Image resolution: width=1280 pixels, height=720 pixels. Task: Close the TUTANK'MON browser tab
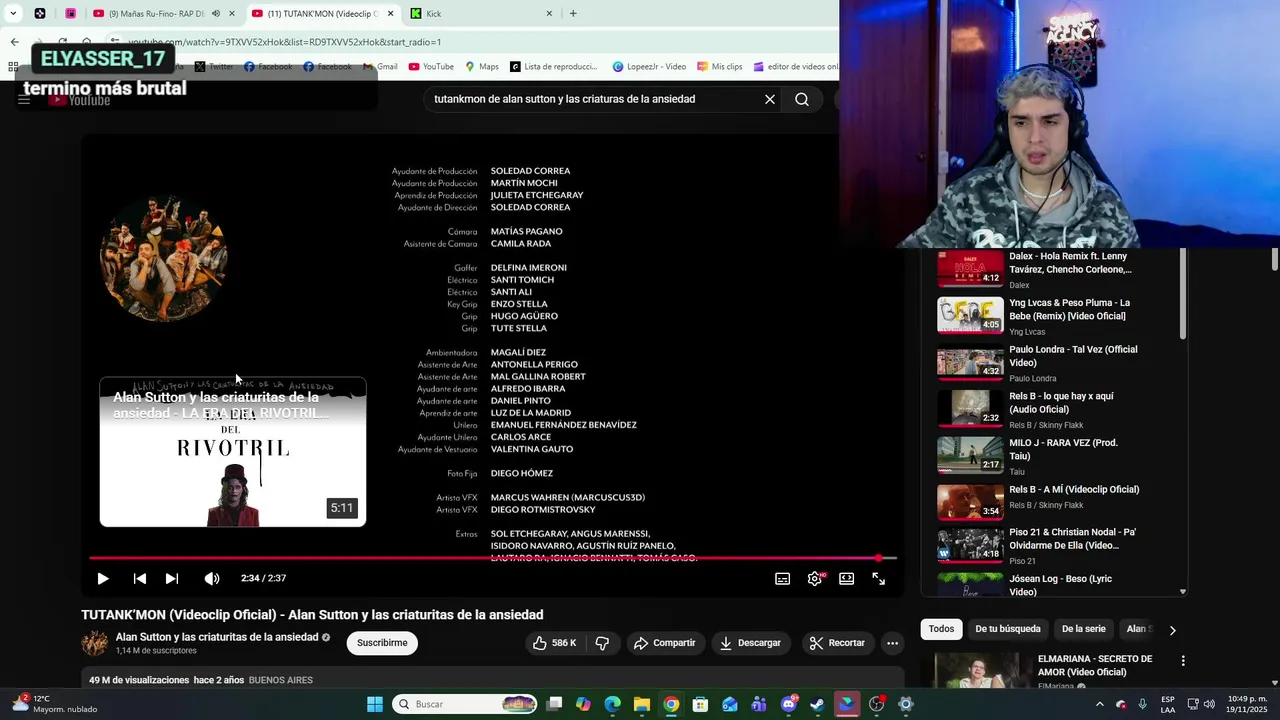pos(390,14)
